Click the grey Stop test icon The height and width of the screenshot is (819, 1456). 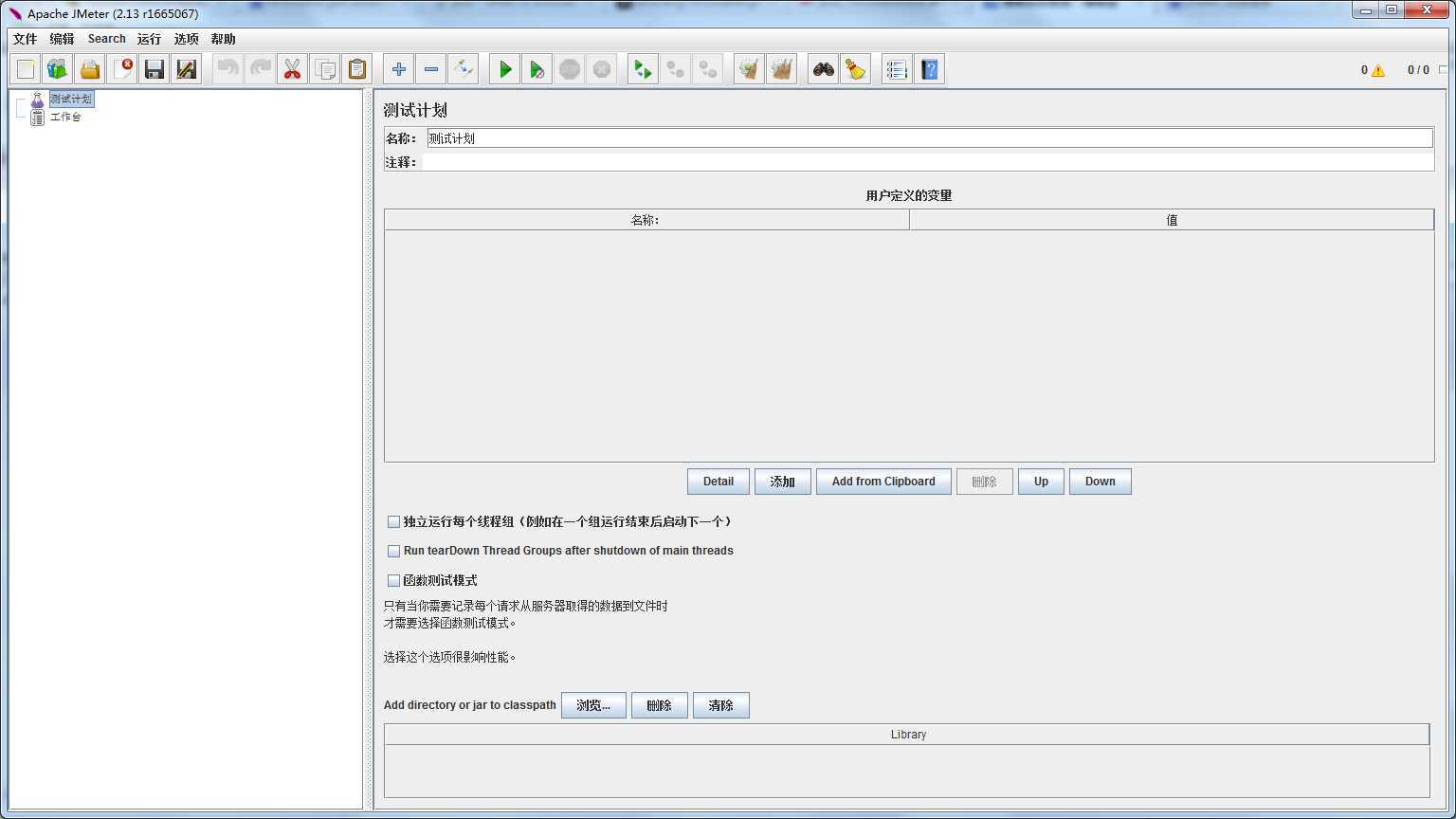point(570,69)
